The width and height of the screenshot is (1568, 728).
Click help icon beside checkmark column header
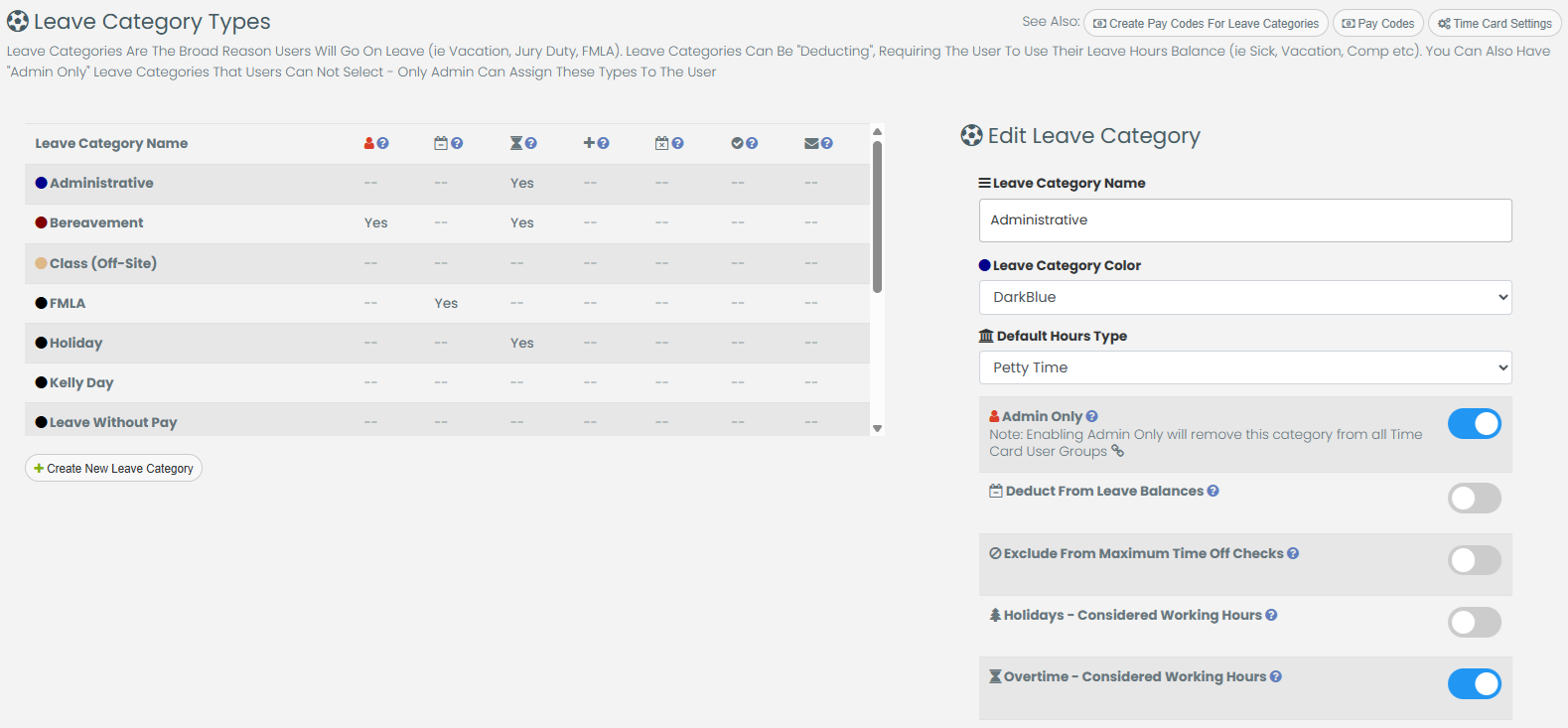click(752, 144)
